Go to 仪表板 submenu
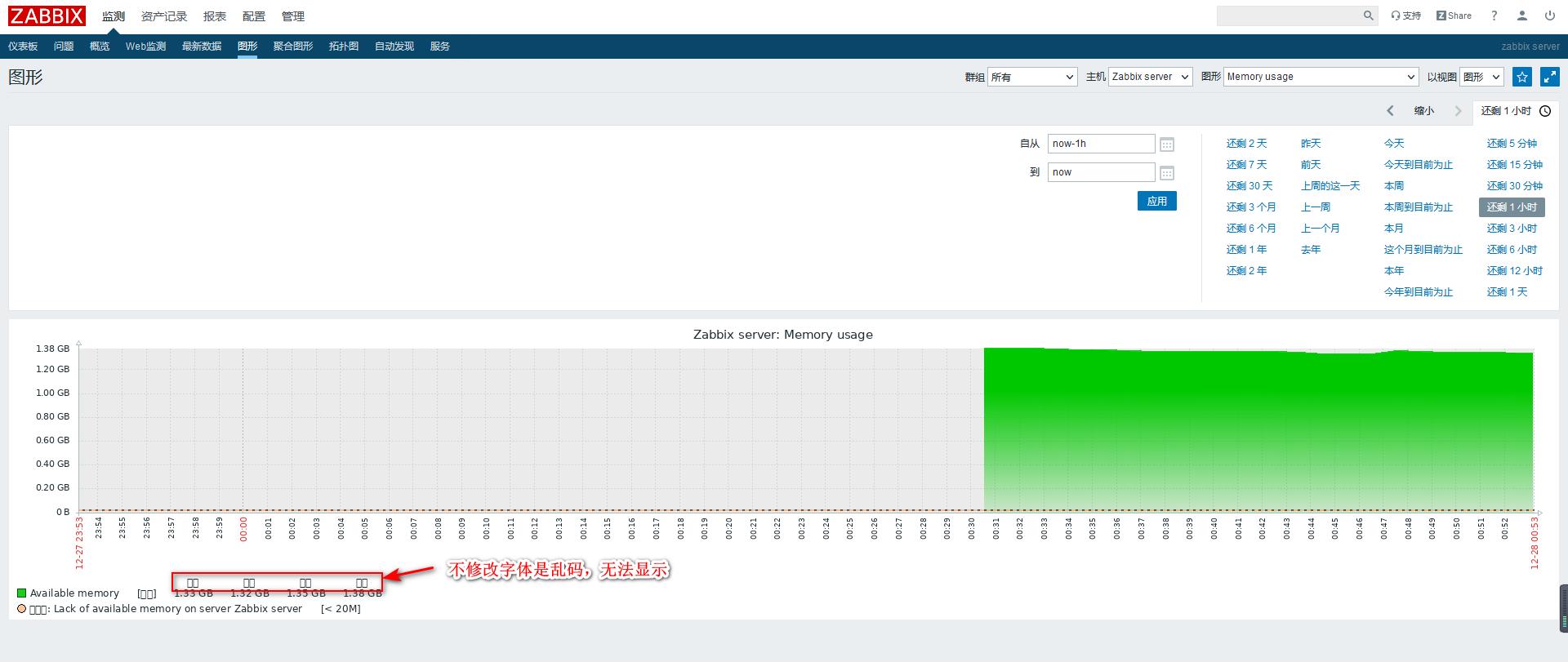 pyautogui.click(x=23, y=47)
